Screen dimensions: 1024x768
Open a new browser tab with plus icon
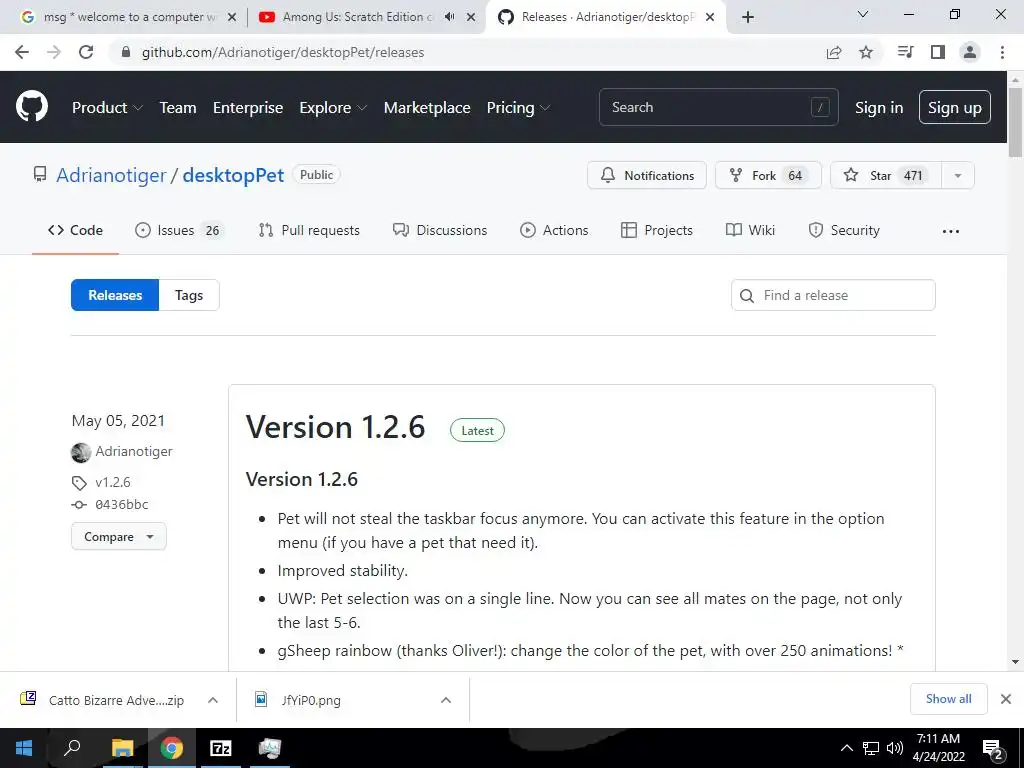pos(748,18)
